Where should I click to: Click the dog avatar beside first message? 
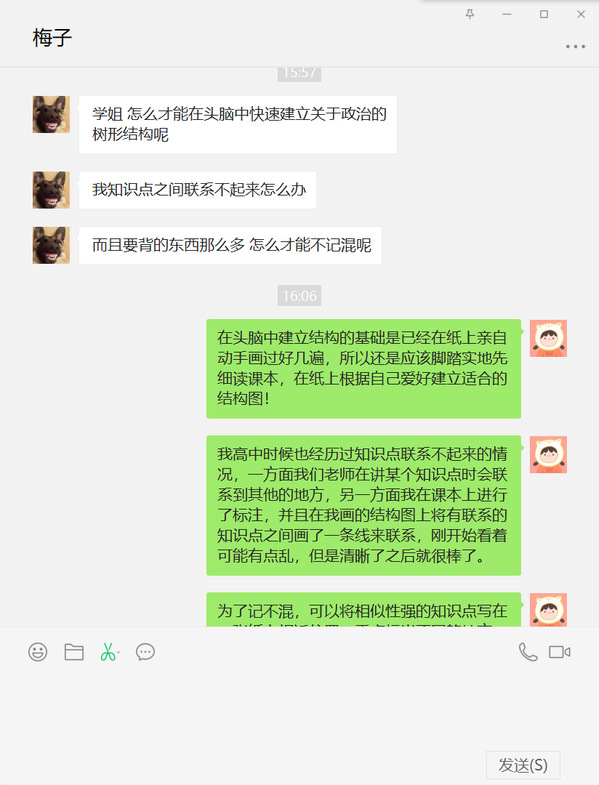51,115
